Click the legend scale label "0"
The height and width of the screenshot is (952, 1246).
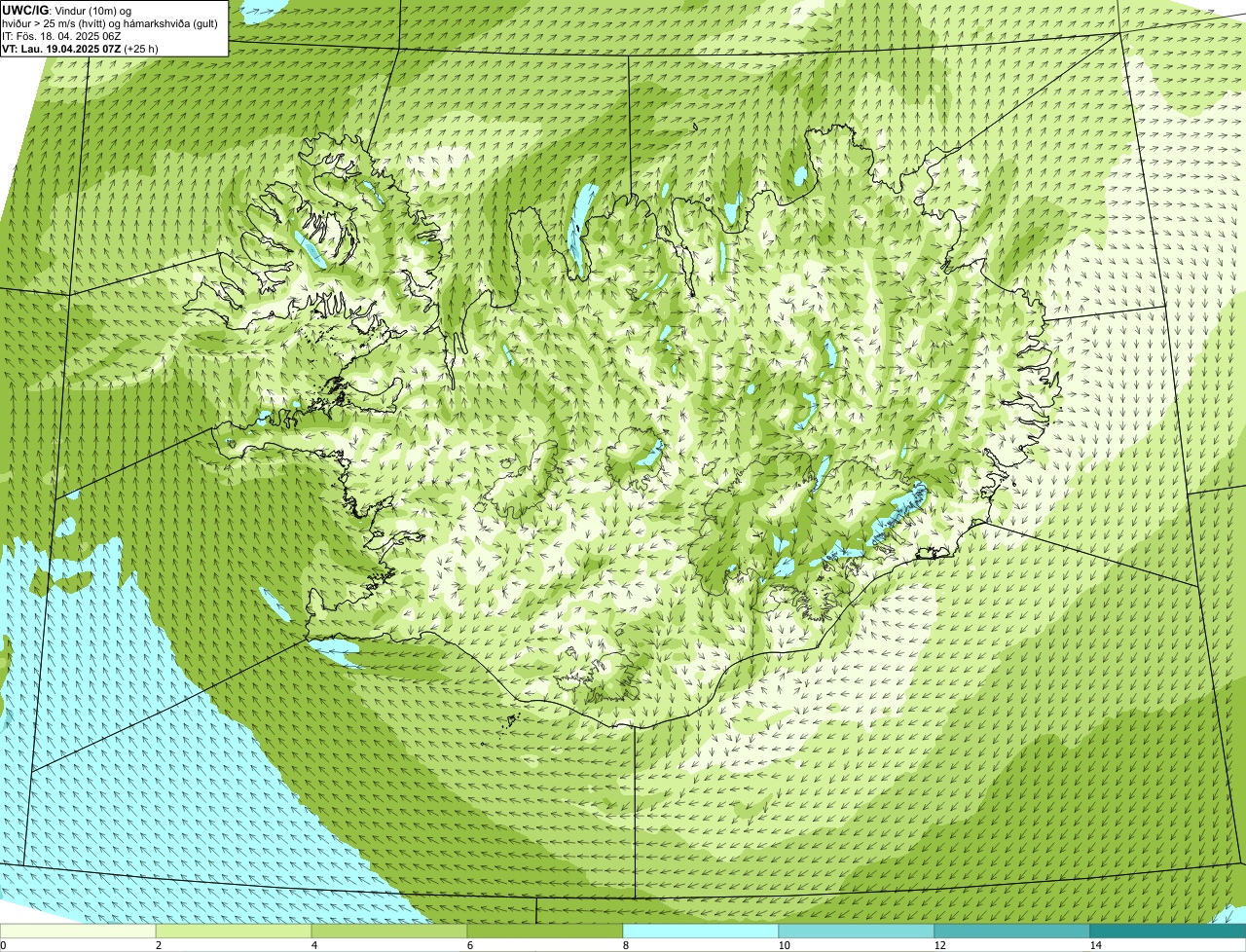(3, 945)
